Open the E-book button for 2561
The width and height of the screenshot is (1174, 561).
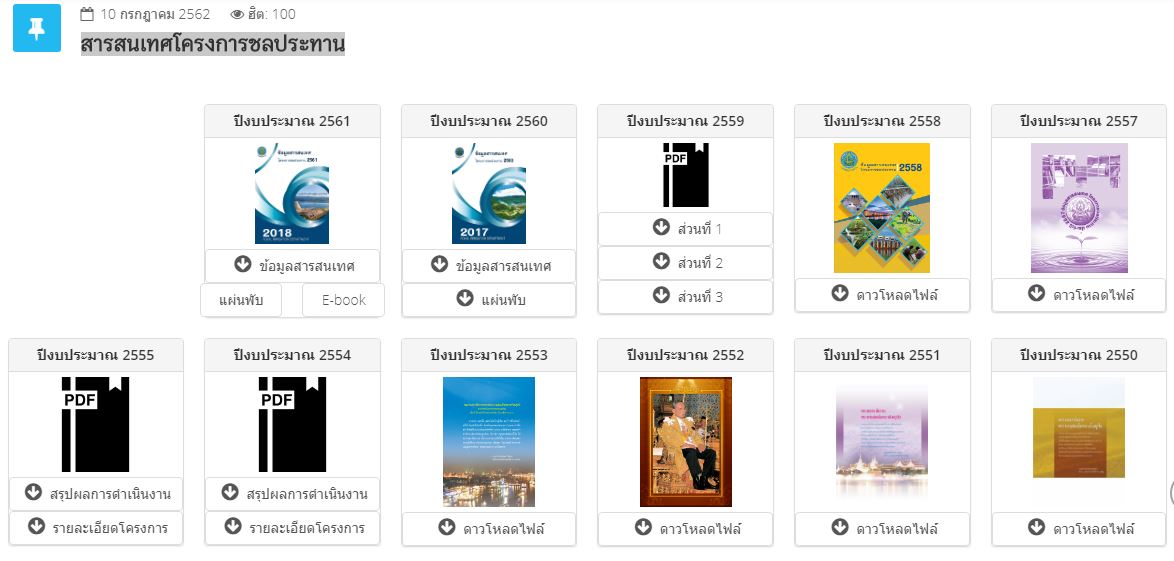pyautogui.click(x=343, y=300)
